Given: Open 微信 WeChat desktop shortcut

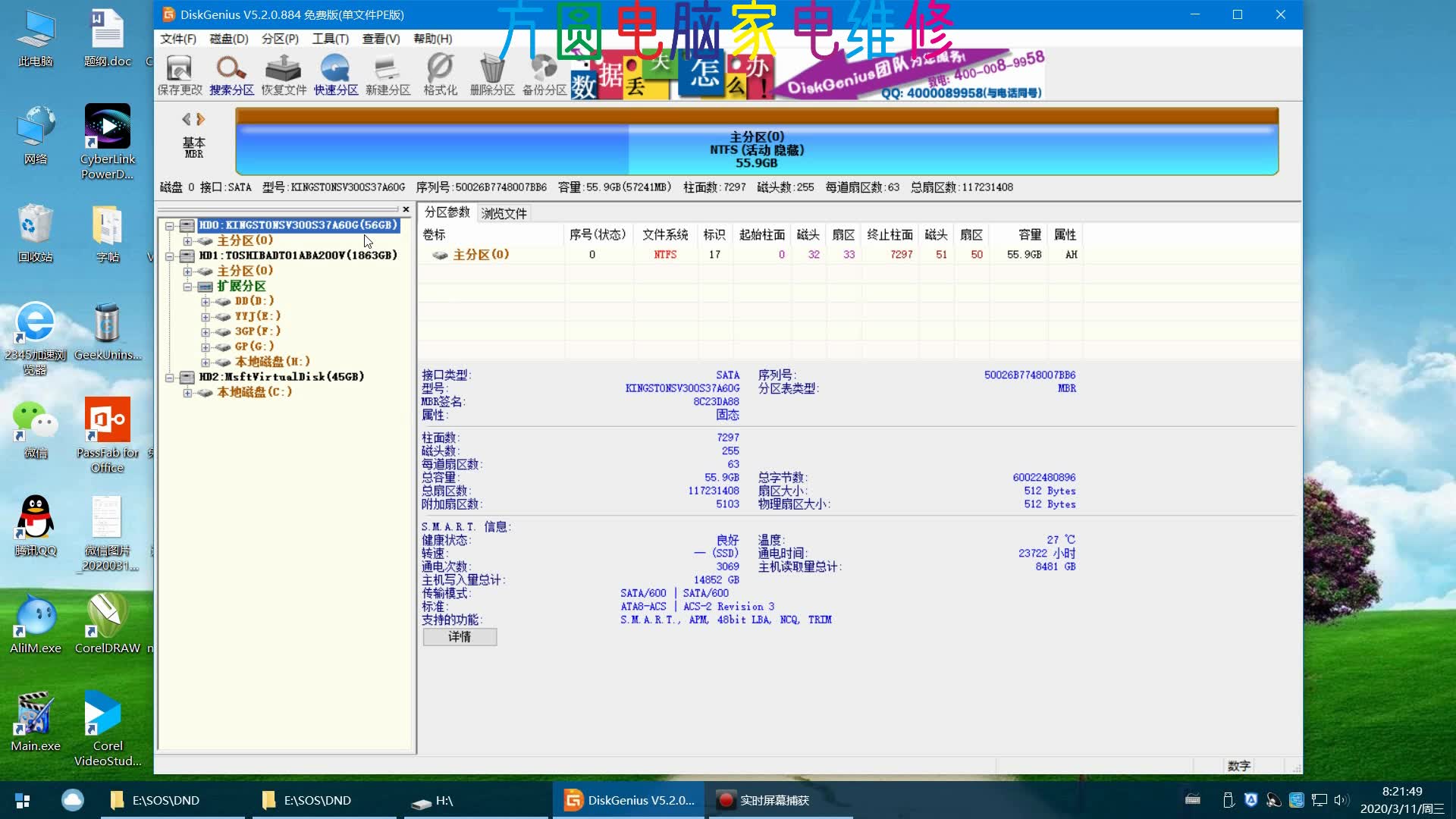Looking at the screenshot, I should (x=36, y=429).
